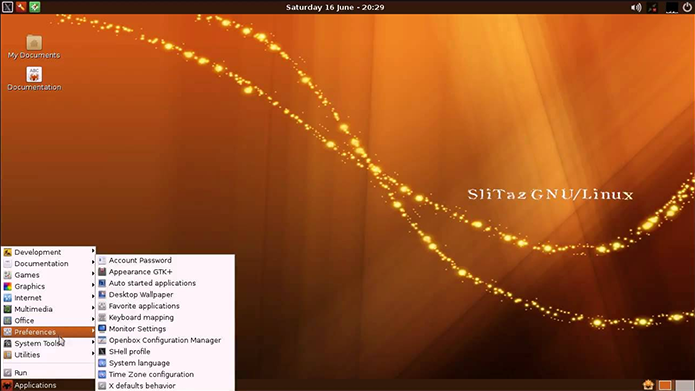
Task: Click the green launcher icon in top panel
Action: [x=35, y=7]
